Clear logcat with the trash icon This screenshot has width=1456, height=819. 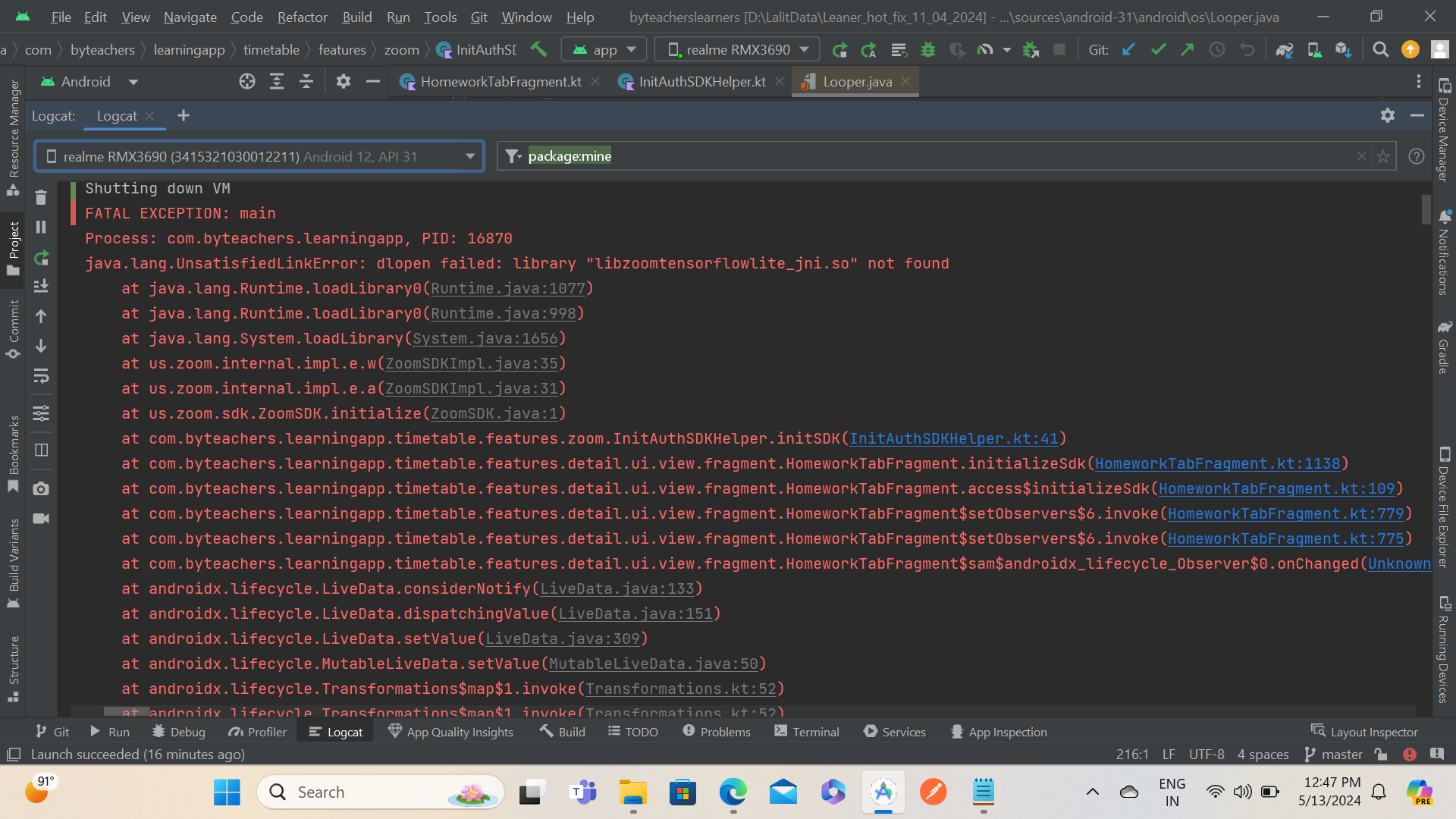(41, 198)
